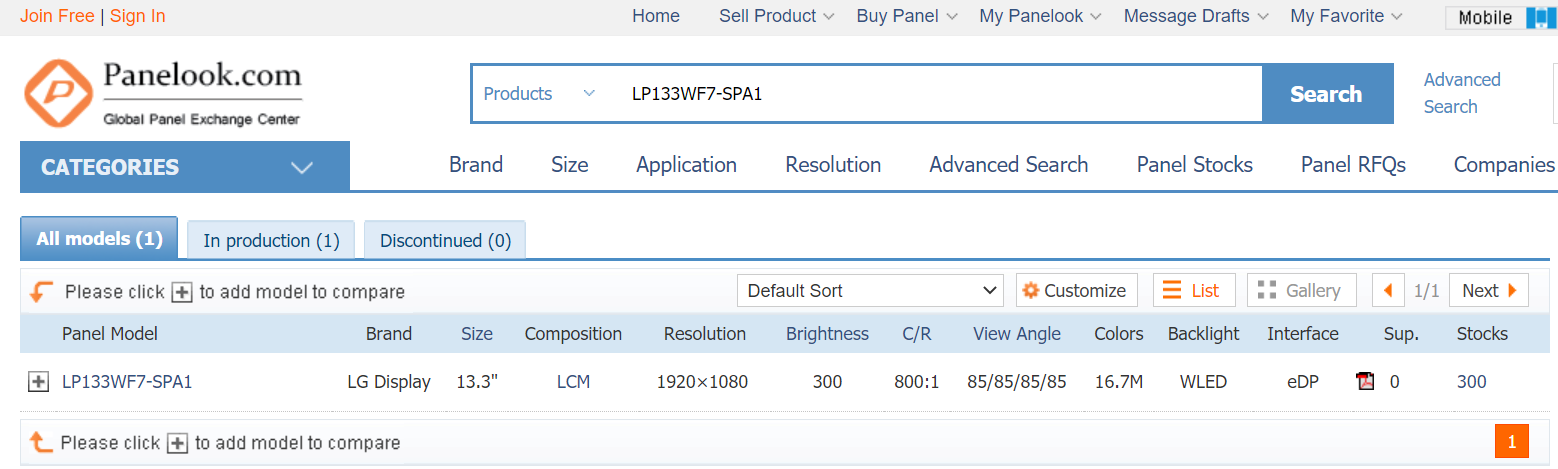This screenshot has width=1558, height=469.
Task: Click the Next page button
Action: 1489,291
